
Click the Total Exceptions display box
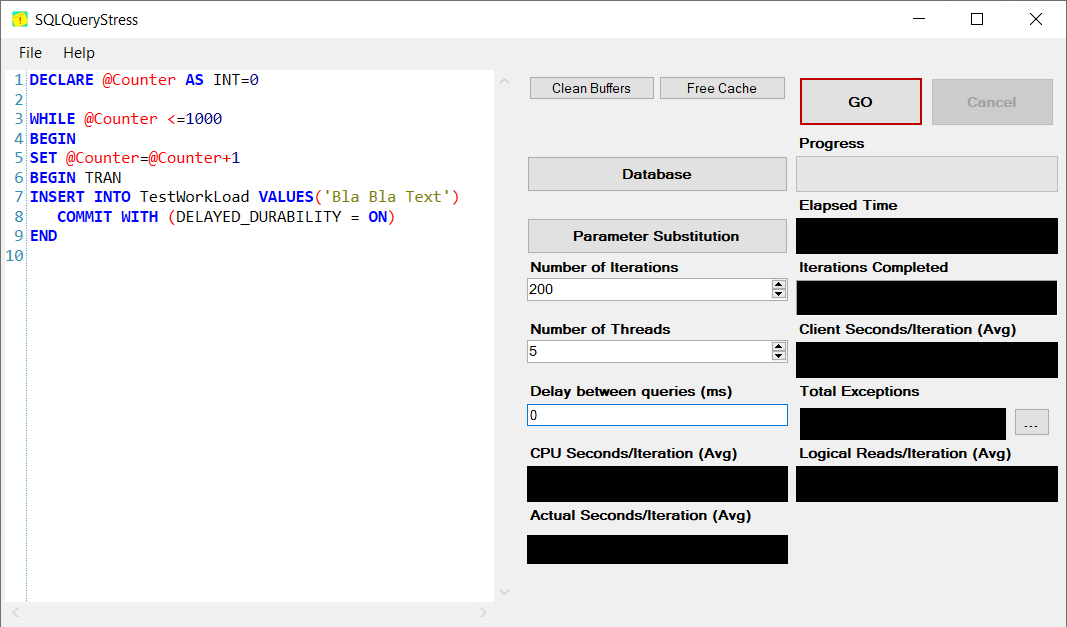point(902,424)
